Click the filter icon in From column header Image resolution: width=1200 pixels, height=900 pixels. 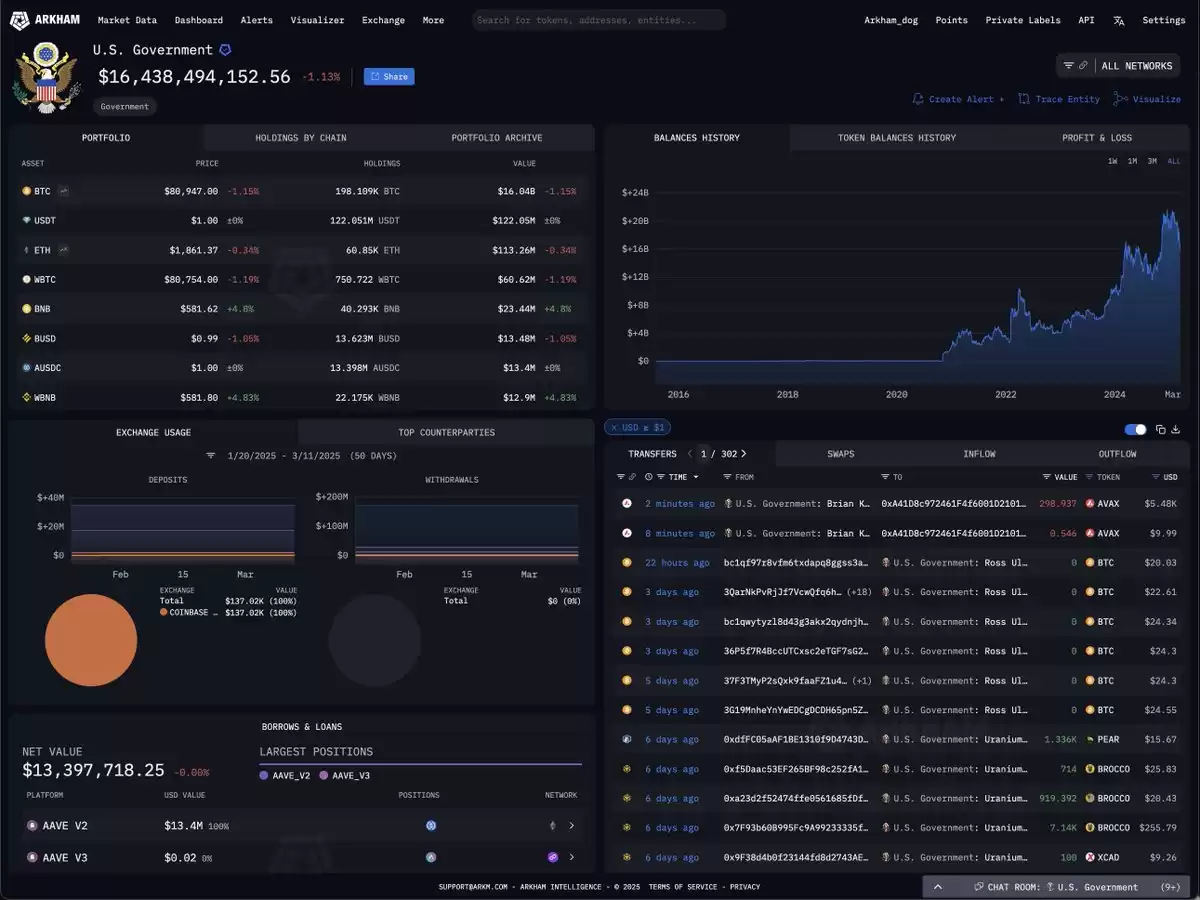(x=727, y=477)
